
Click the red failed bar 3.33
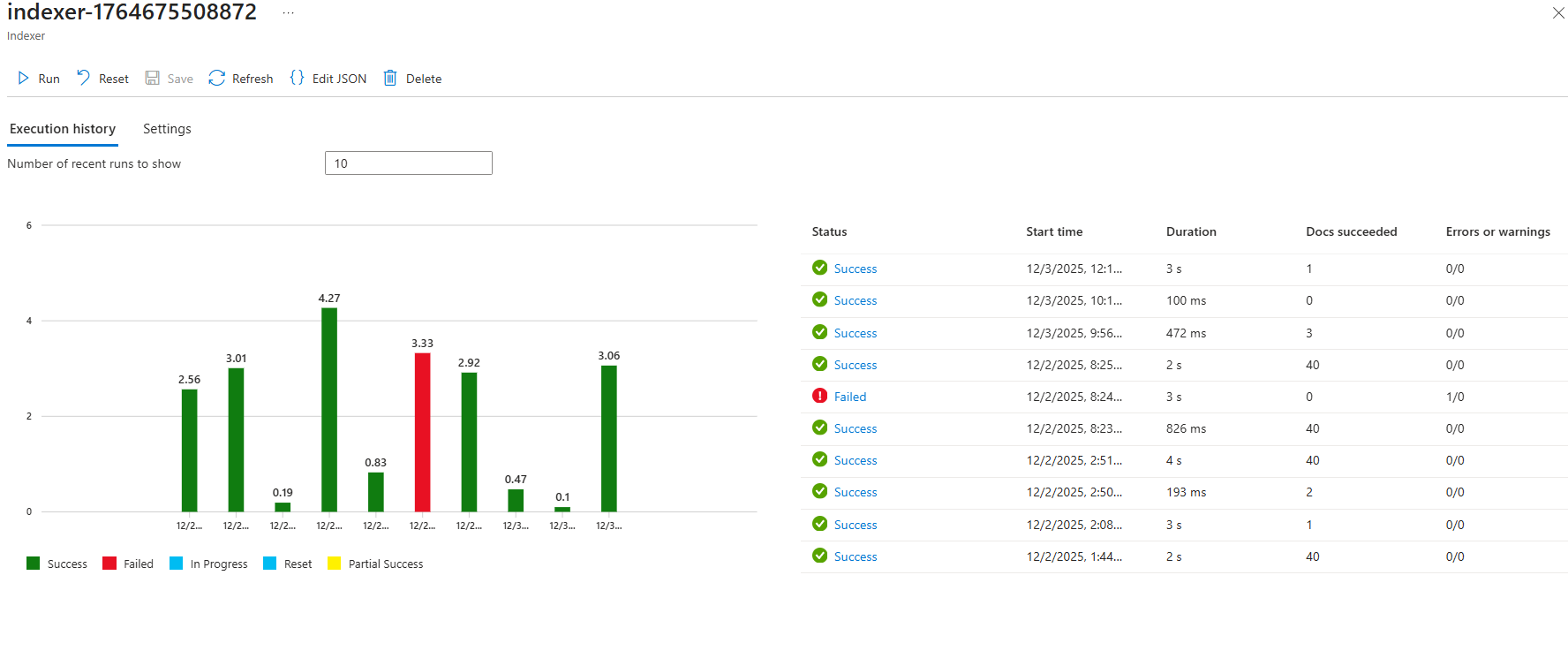pyautogui.click(x=422, y=432)
